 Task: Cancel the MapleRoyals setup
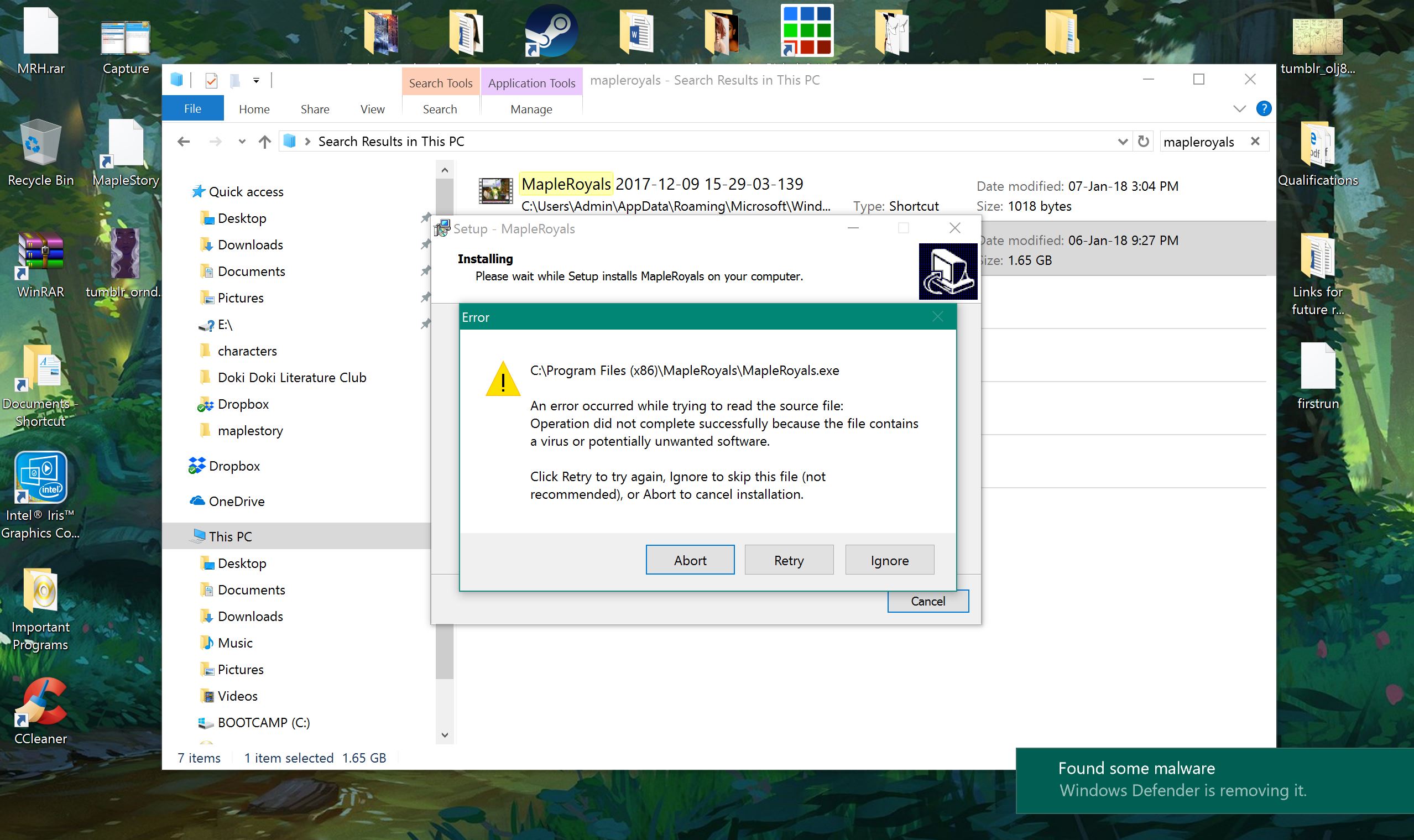928,601
